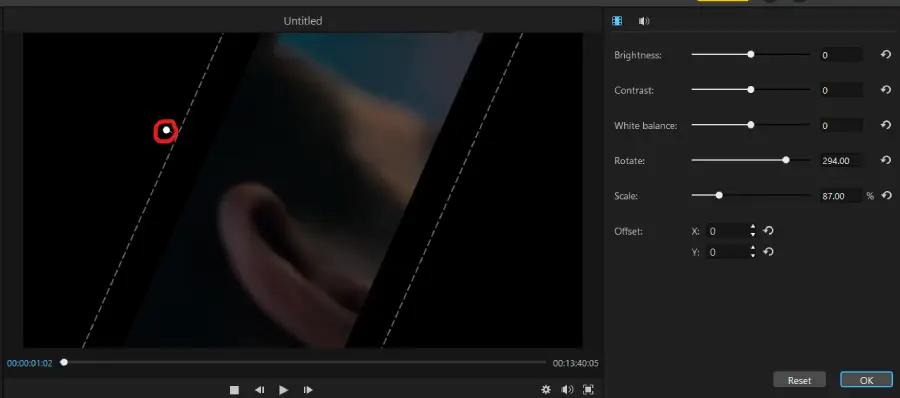Click the White balance slider handle

[751, 125]
